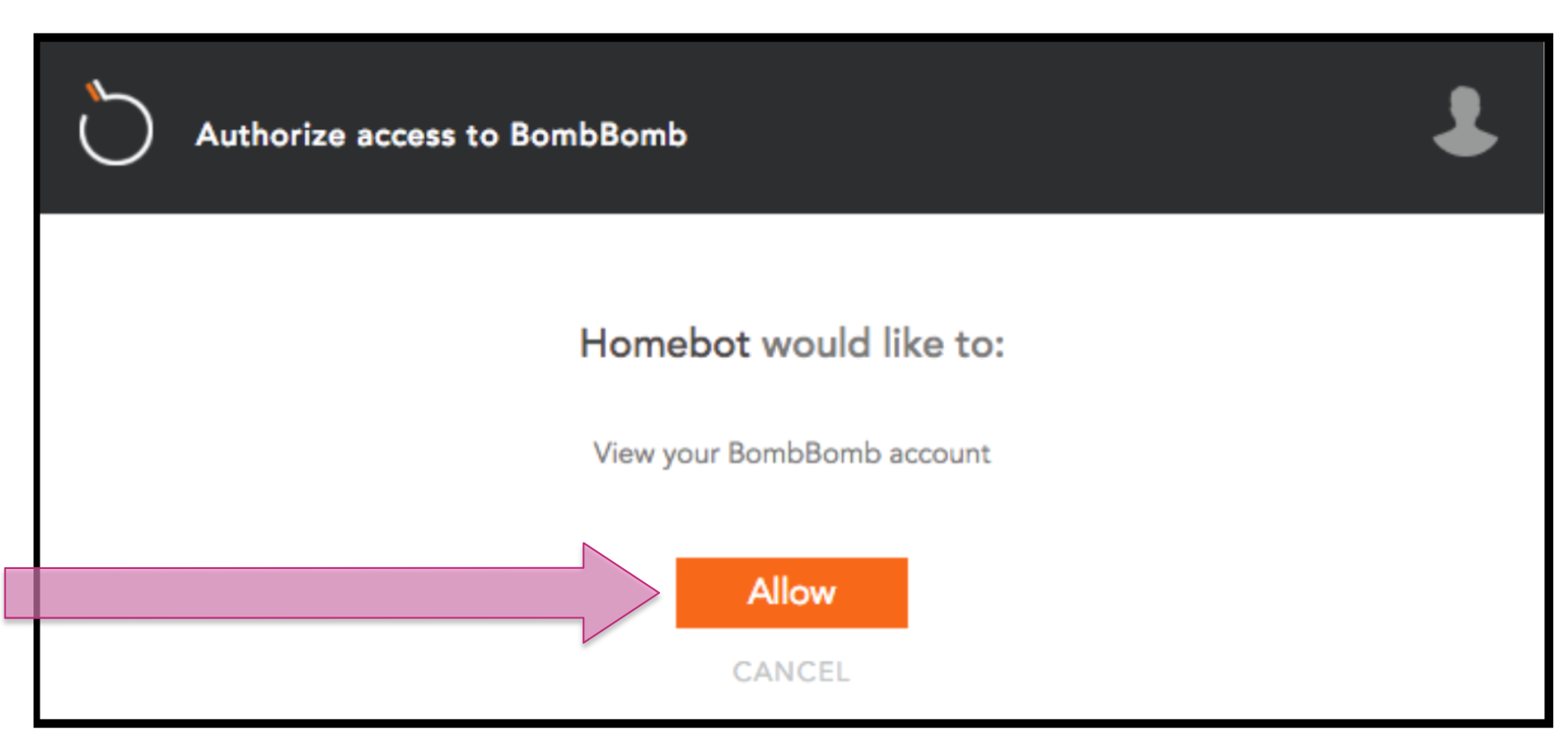Click the word "Homebot" in the heading
Screen dimensions: 1568x744
(x=664, y=343)
